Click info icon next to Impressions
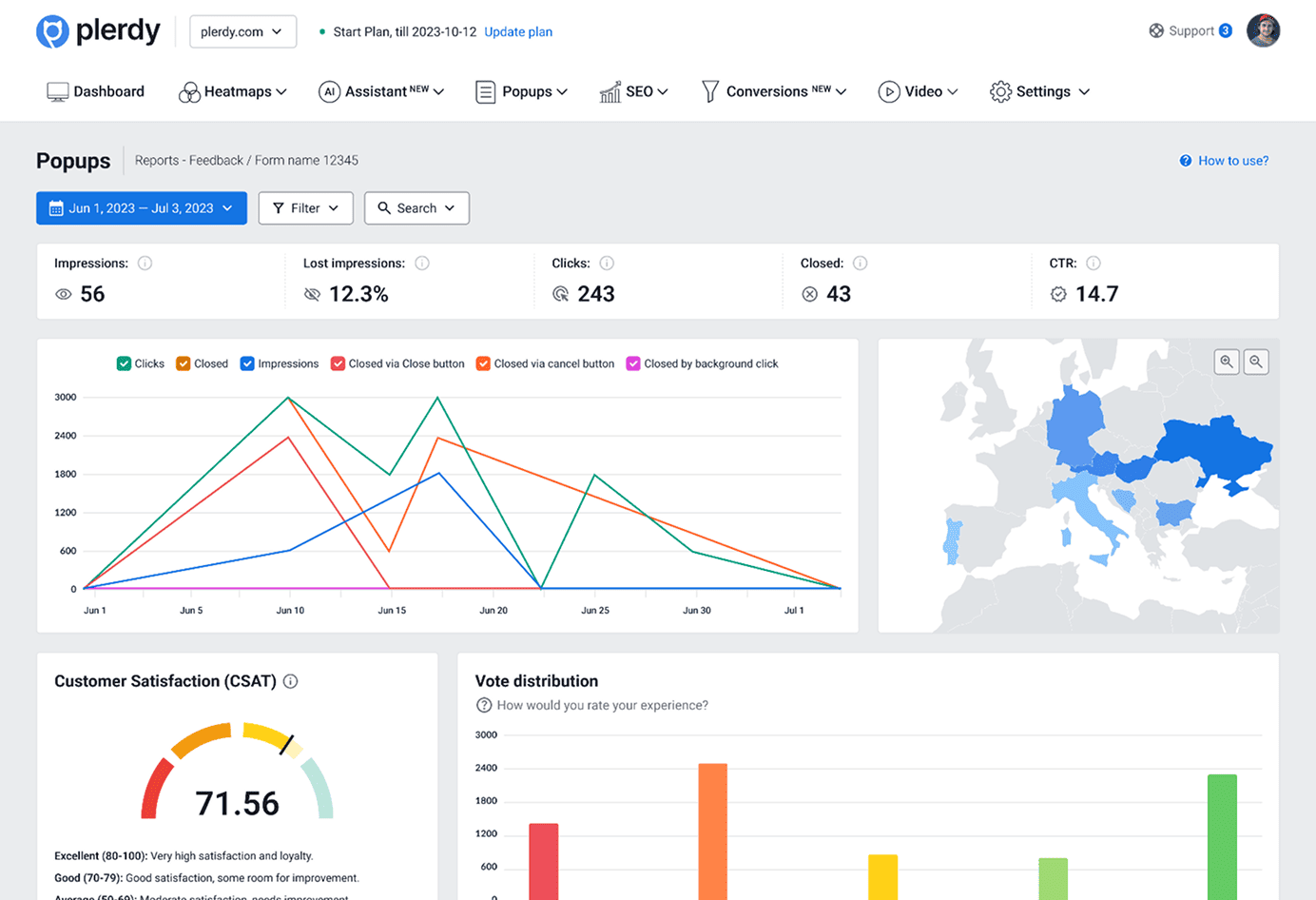Viewport: 1316px width, 900px height. click(x=145, y=264)
